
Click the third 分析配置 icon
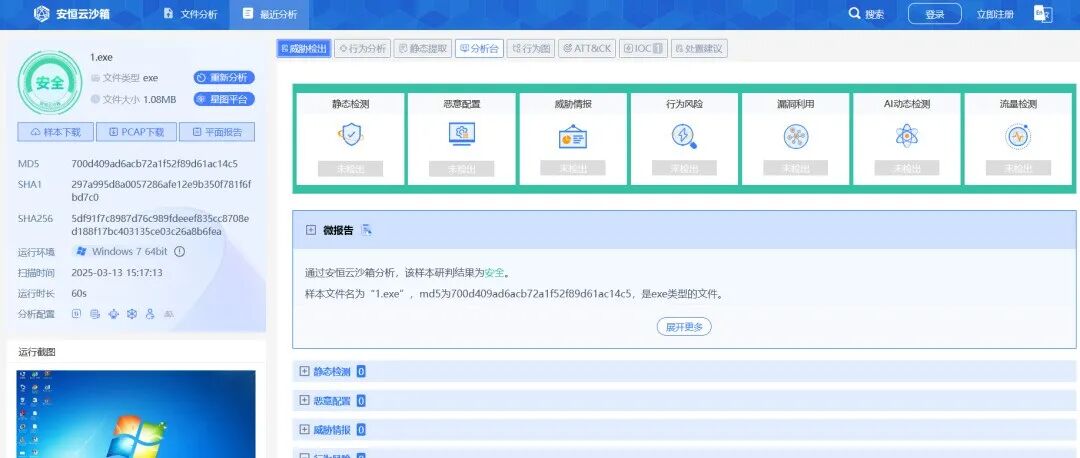pyautogui.click(x=114, y=314)
